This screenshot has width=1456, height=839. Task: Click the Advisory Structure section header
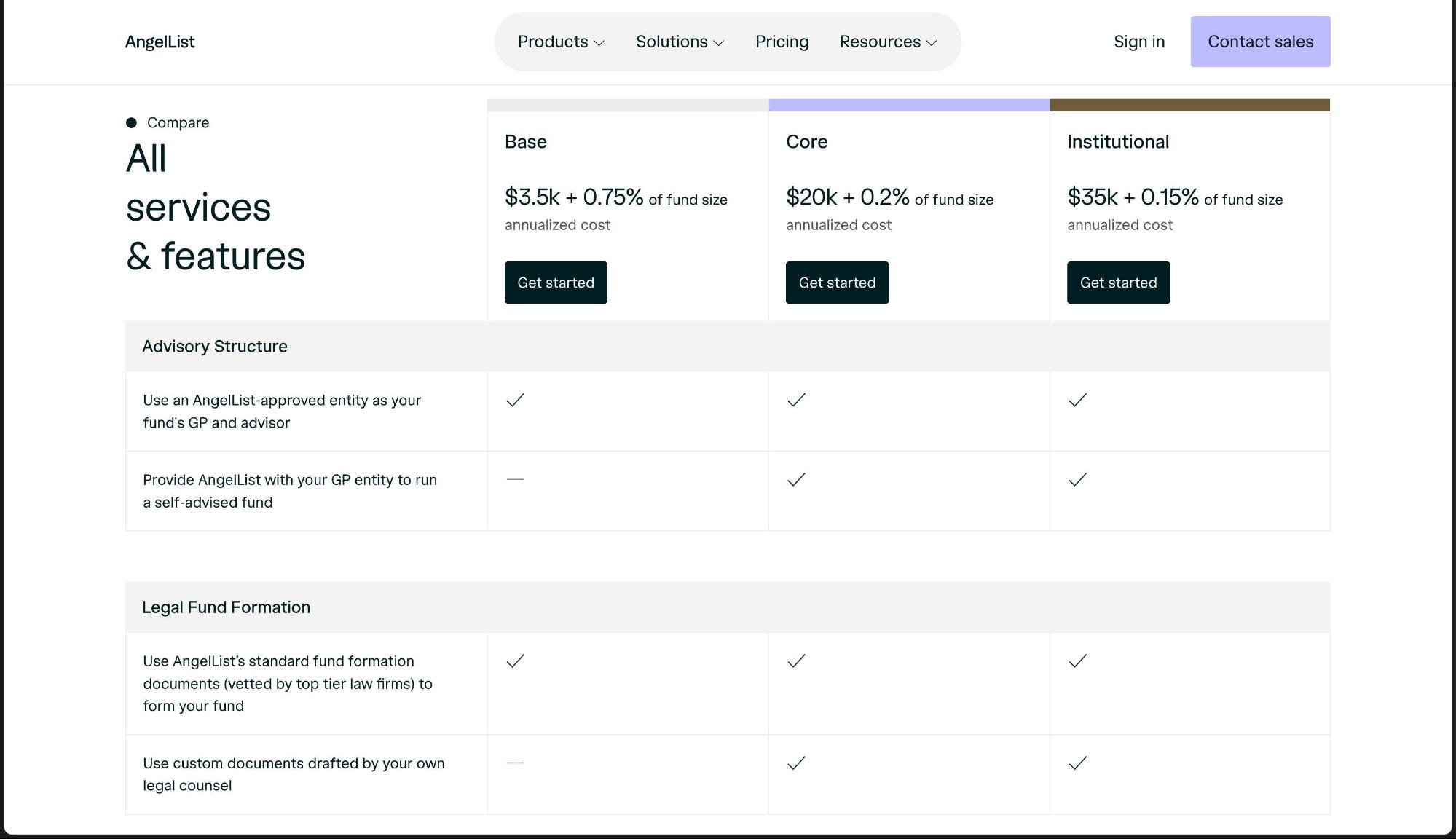pos(215,346)
